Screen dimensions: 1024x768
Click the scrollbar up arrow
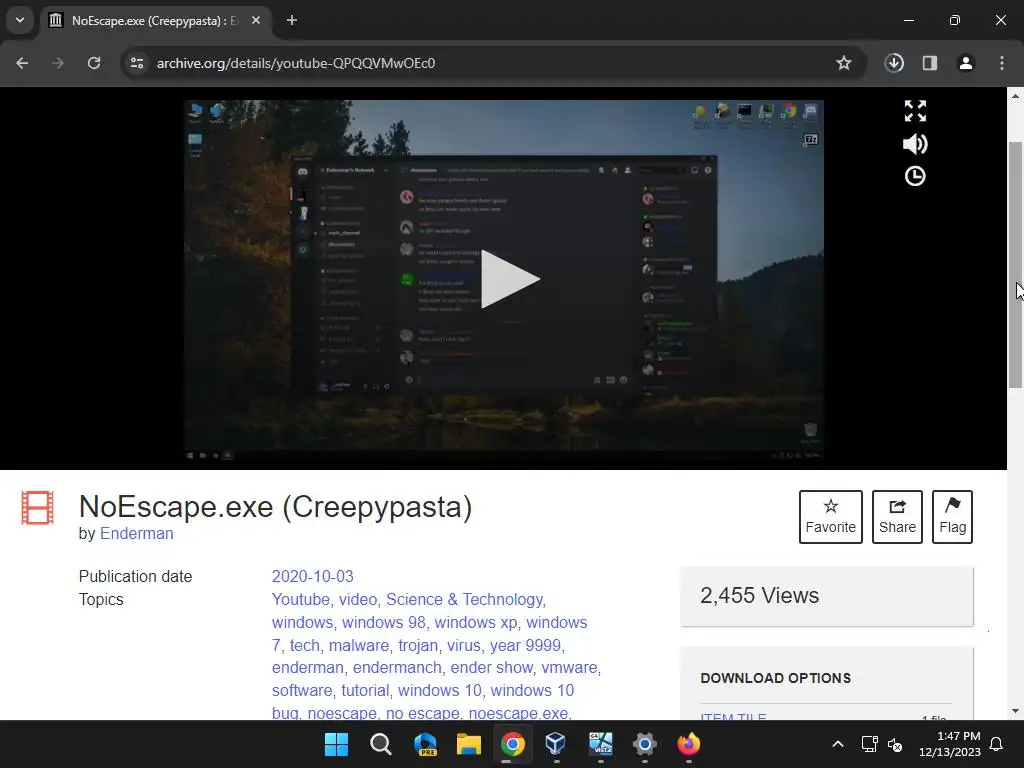[1015, 96]
